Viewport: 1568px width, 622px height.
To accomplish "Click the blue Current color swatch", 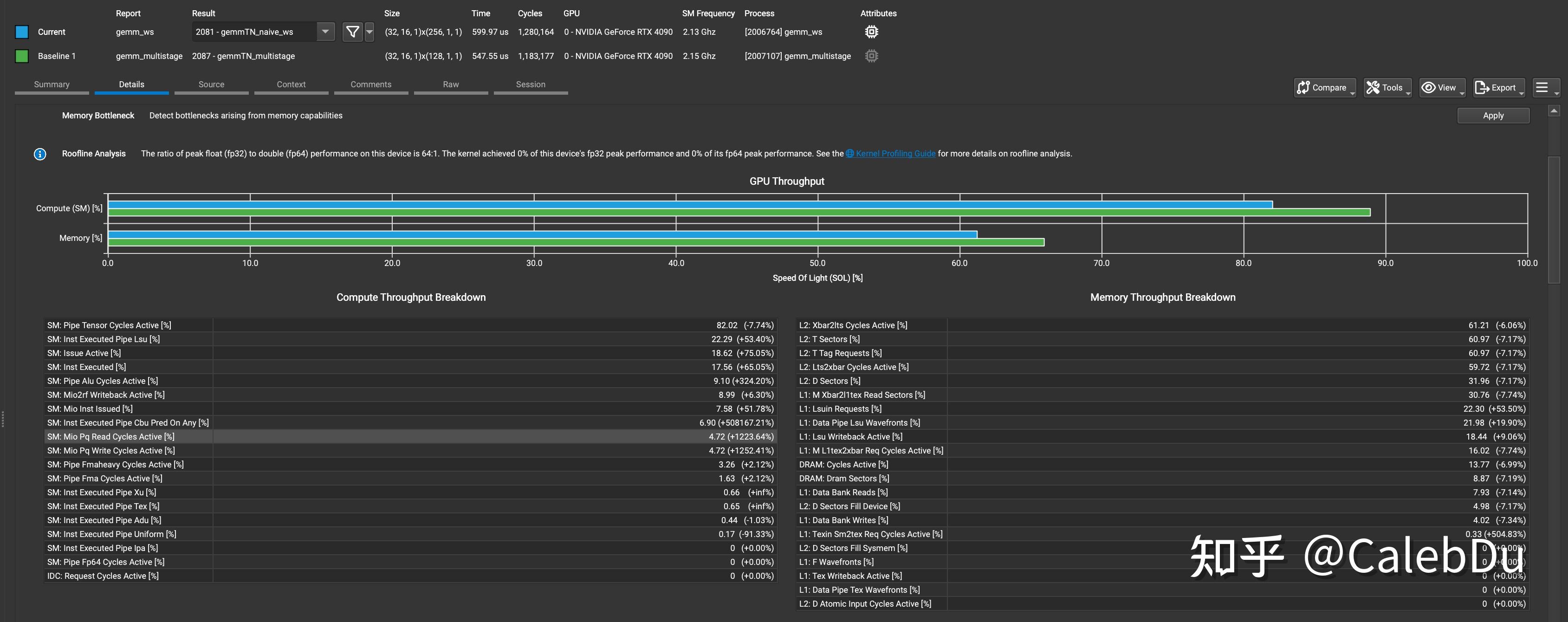I will point(22,32).
